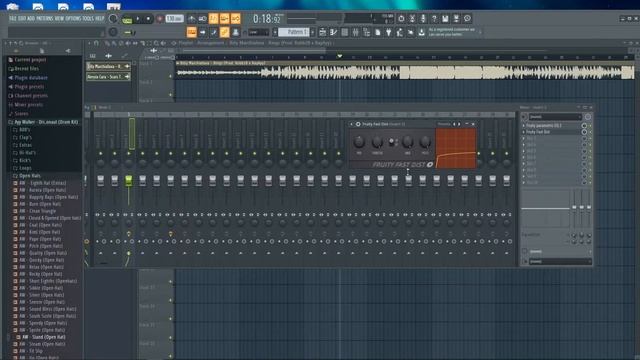Select first pattern clip in playlist picker
Screen dimensions: 640x360
[108, 66]
